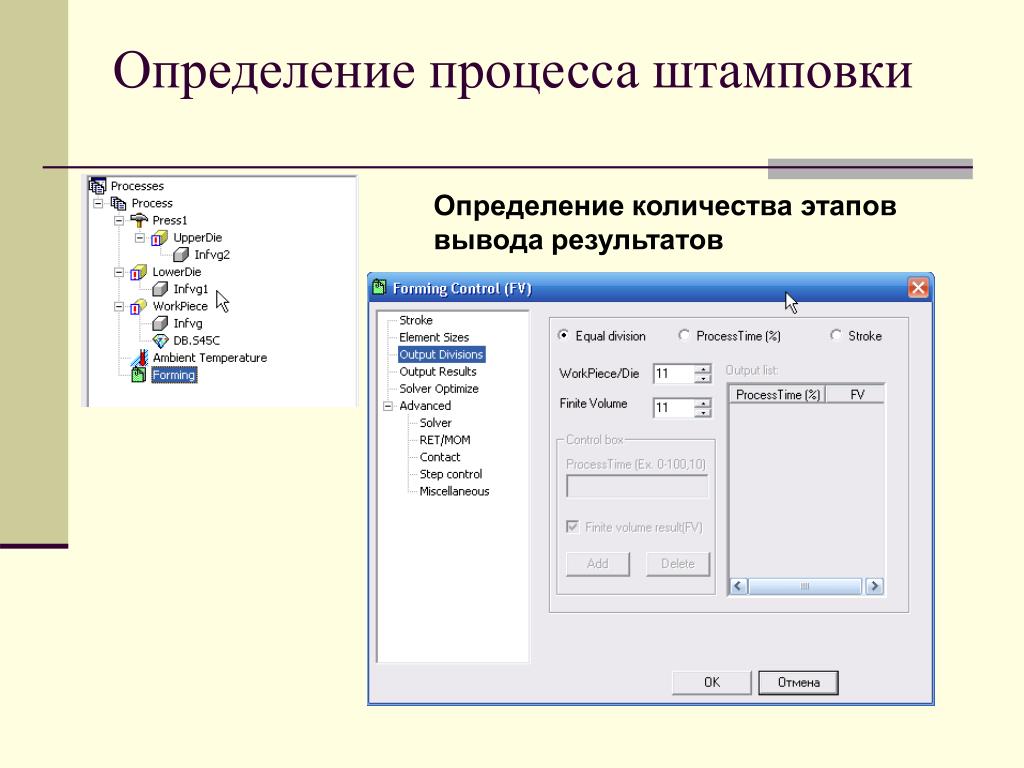Click the Forming Control title bar icon
This screenshot has height=768, width=1024.
379,287
